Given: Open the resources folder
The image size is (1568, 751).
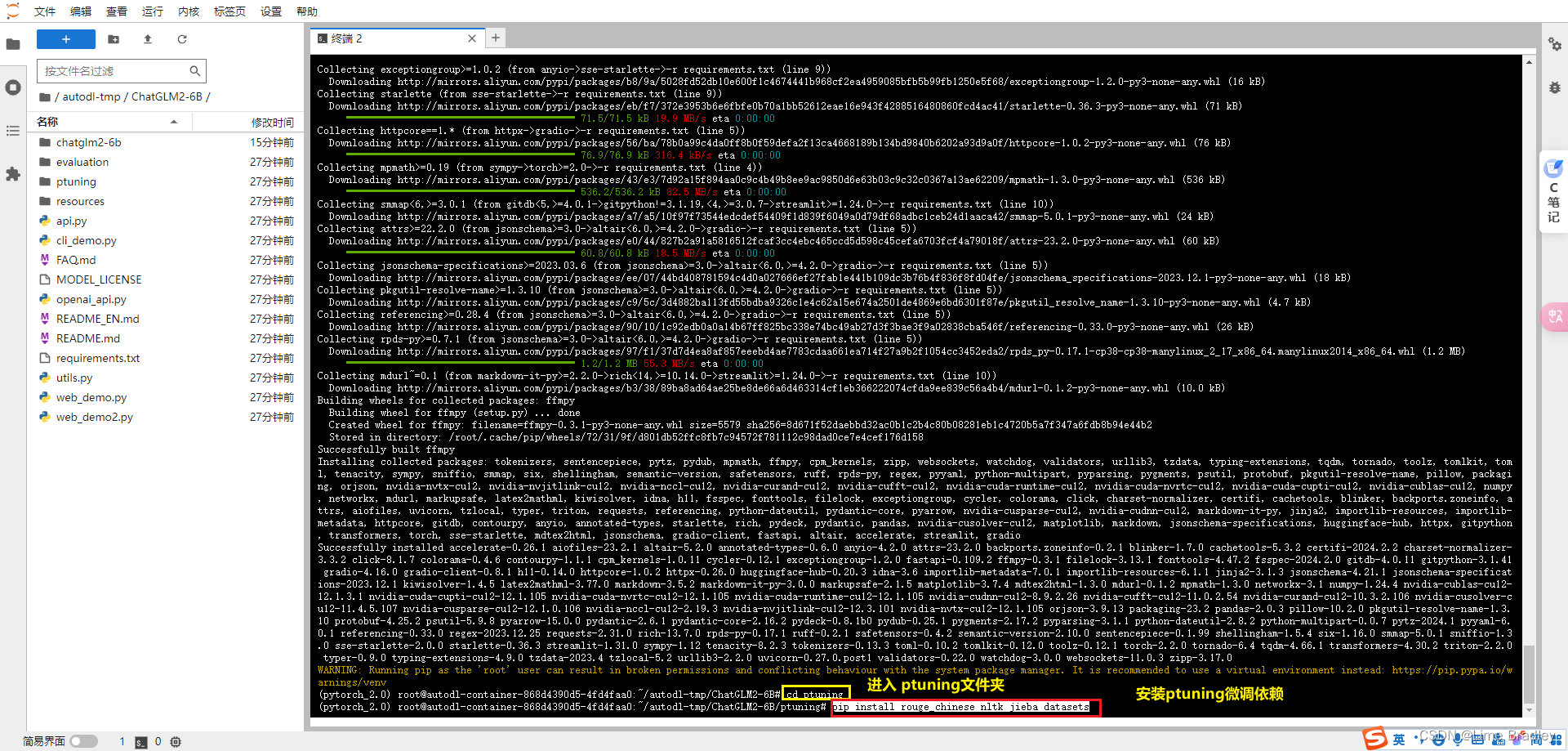Looking at the screenshot, I should (166, 201).
